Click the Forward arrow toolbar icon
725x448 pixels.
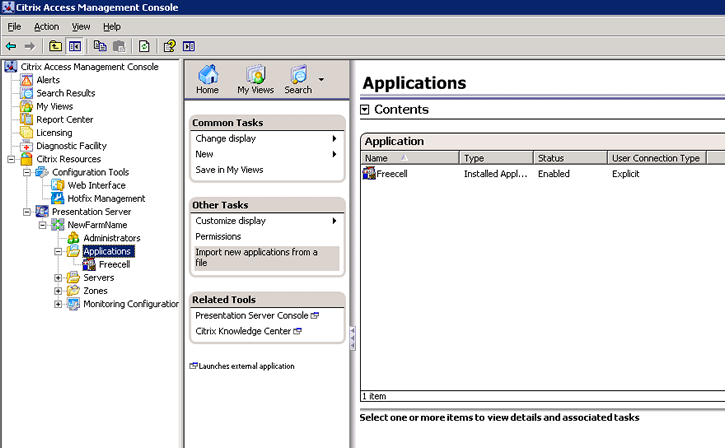pos(30,46)
